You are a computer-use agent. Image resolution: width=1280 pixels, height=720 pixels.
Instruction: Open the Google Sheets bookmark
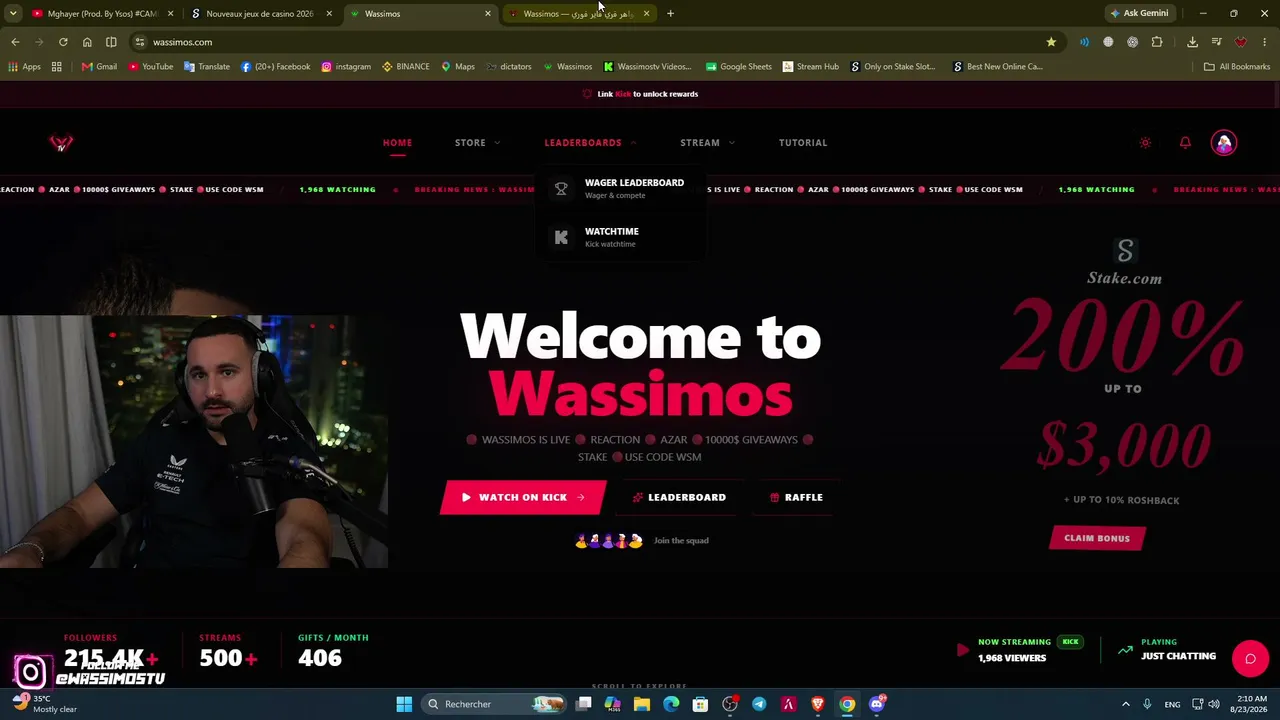[x=738, y=67]
